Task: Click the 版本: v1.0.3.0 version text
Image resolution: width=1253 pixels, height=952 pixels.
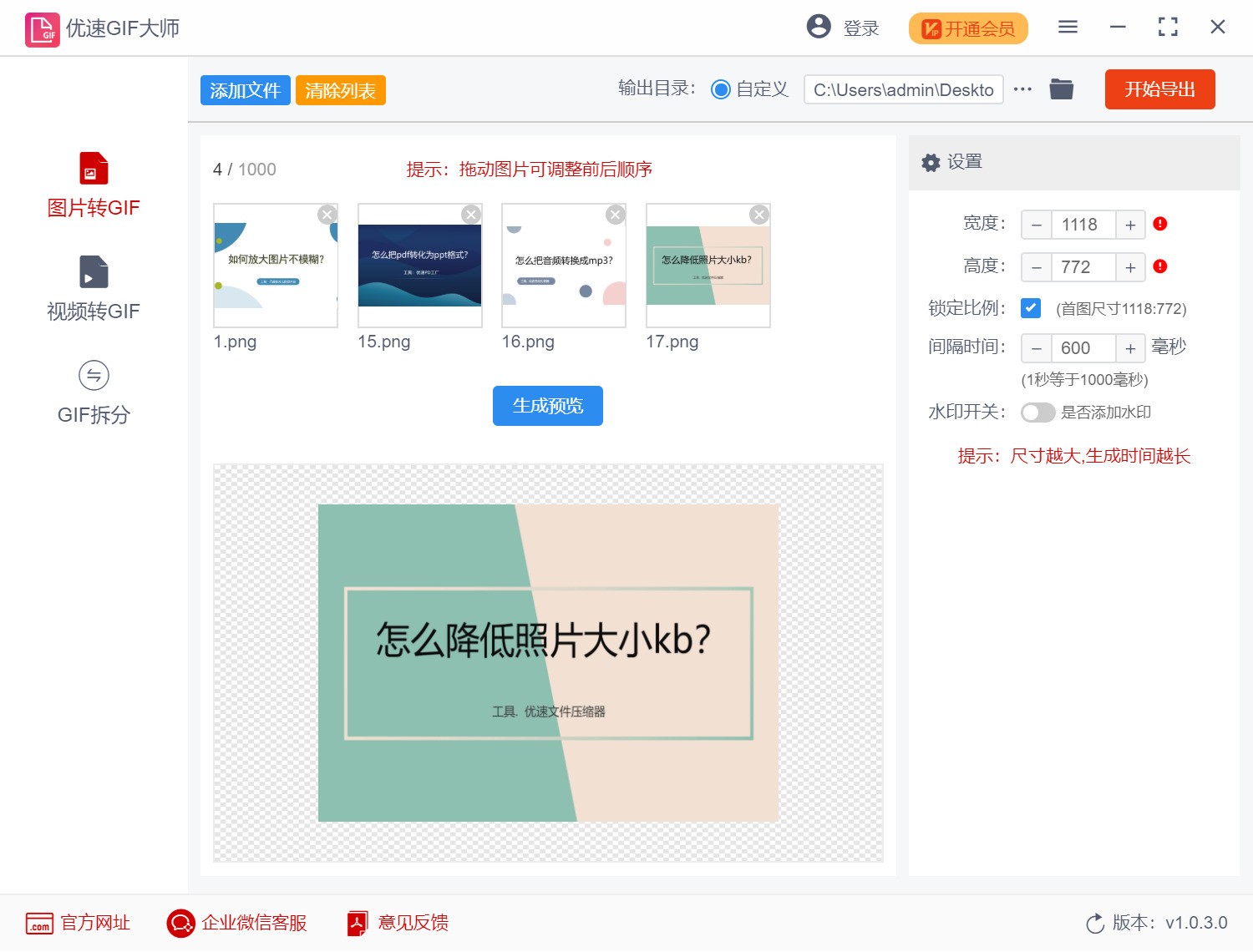Action: click(x=1169, y=923)
